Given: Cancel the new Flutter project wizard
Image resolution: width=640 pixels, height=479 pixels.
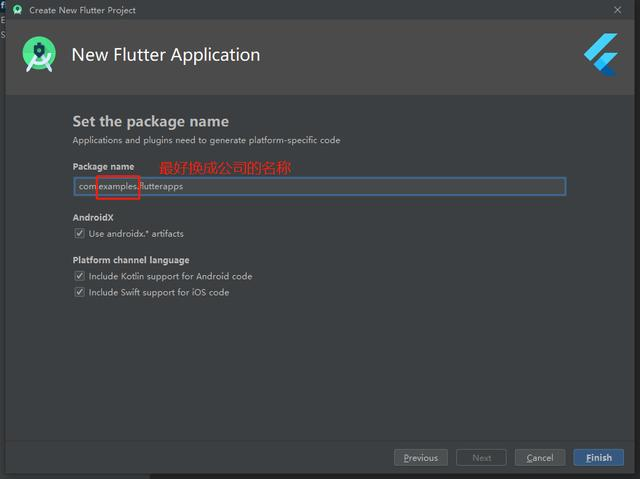Looking at the screenshot, I should pyautogui.click(x=540, y=458).
